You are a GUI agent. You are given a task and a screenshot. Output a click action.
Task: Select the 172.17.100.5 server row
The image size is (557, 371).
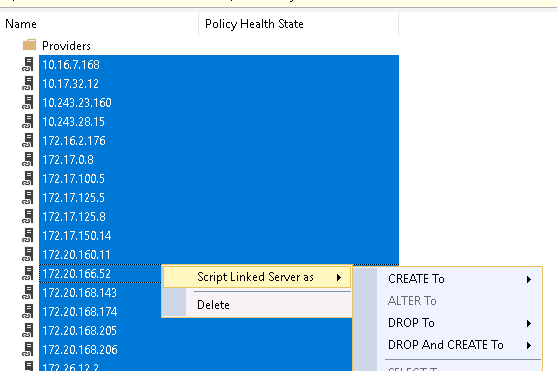[x=219, y=179]
